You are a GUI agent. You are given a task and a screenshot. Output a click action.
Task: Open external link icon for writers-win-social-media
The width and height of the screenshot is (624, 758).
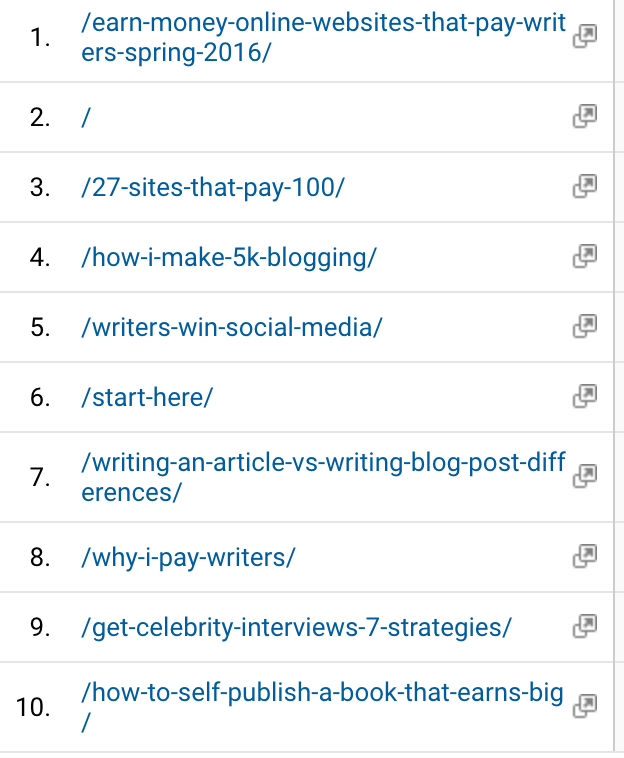tap(584, 326)
